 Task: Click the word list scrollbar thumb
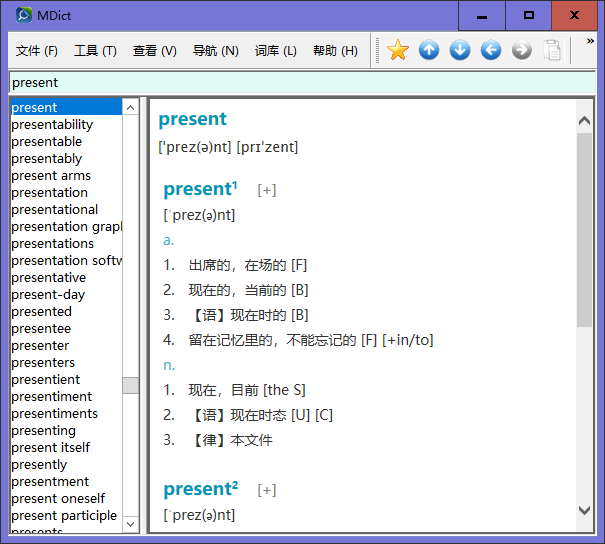point(131,385)
